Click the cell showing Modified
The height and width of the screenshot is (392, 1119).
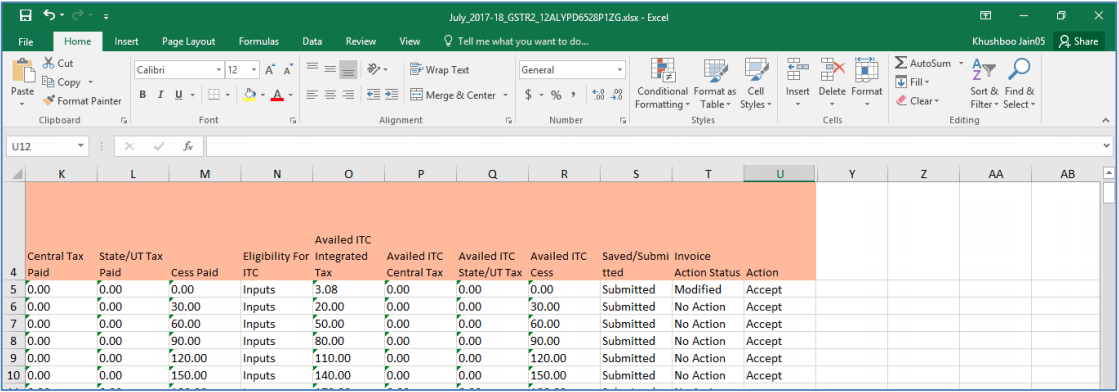(x=708, y=289)
